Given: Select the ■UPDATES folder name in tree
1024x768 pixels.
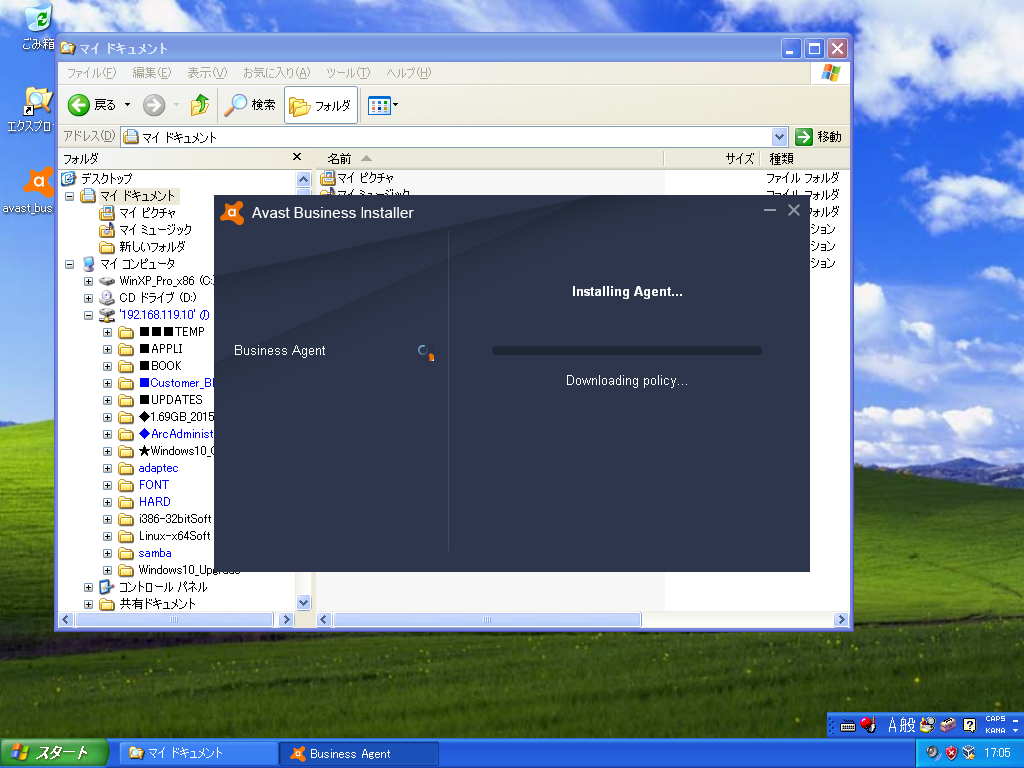Looking at the screenshot, I should tap(171, 400).
